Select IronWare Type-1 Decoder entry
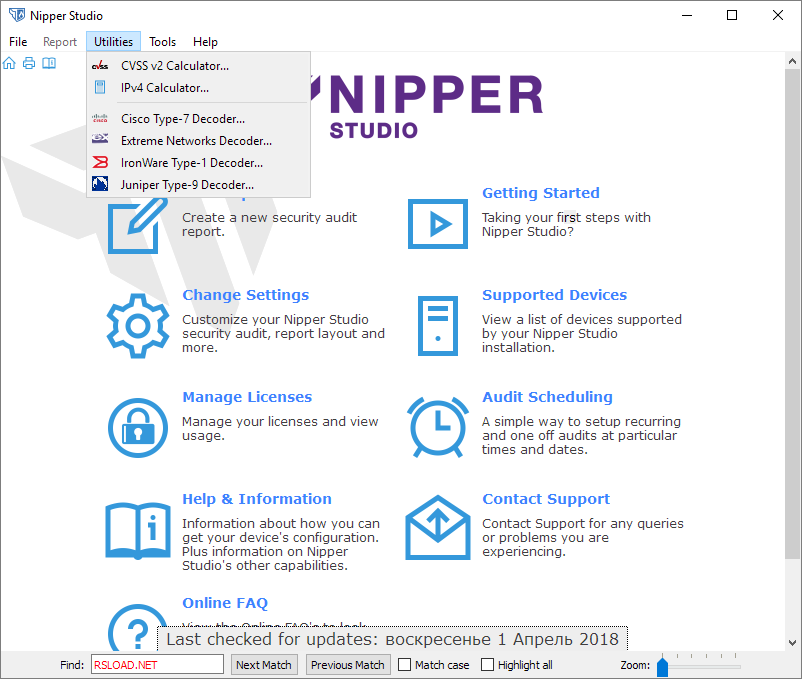802x679 pixels. click(198, 163)
